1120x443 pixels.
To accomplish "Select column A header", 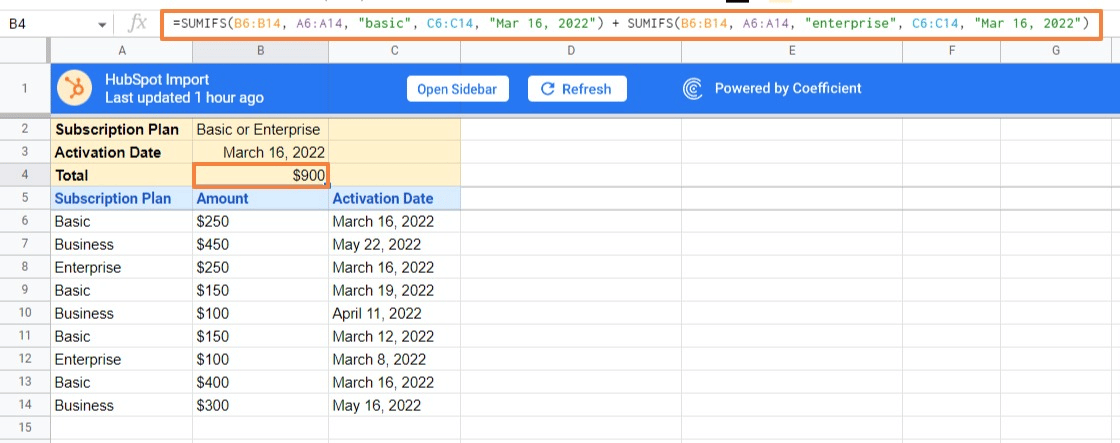I will [121, 51].
